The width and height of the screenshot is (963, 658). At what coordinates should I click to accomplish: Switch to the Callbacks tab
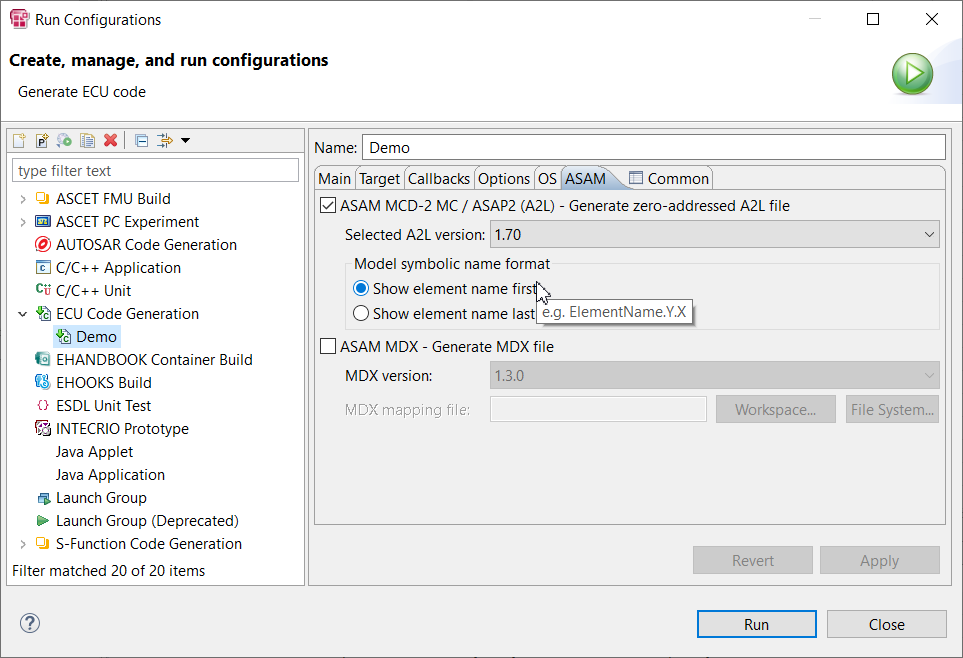(438, 179)
